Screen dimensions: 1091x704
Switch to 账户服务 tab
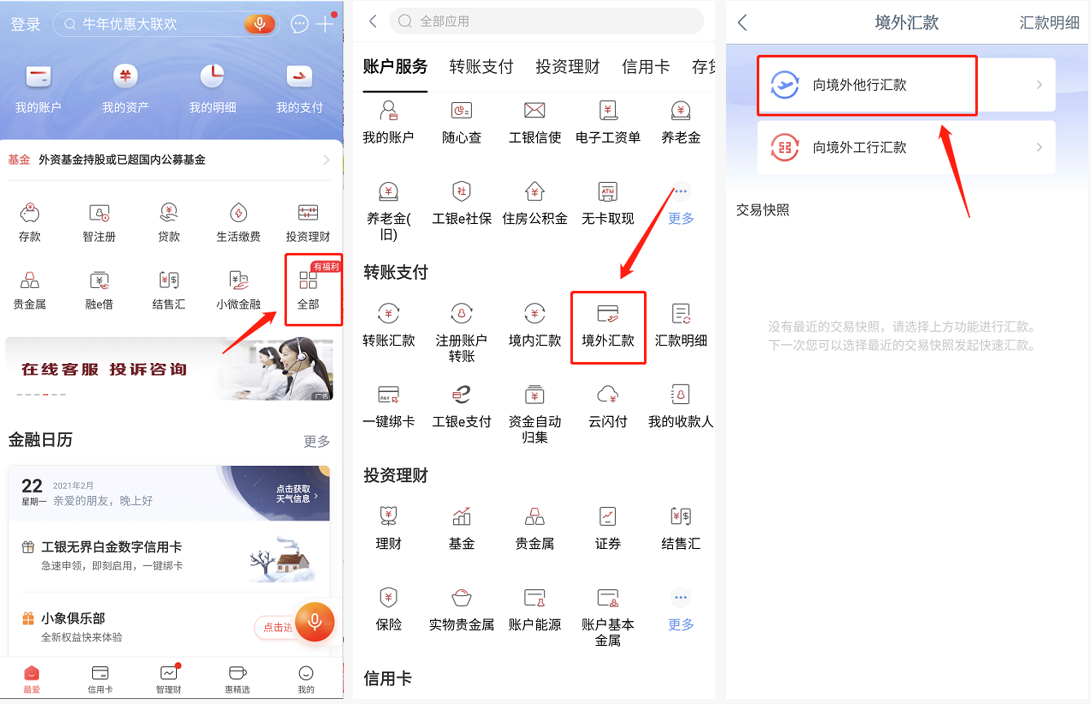pos(395,67)
